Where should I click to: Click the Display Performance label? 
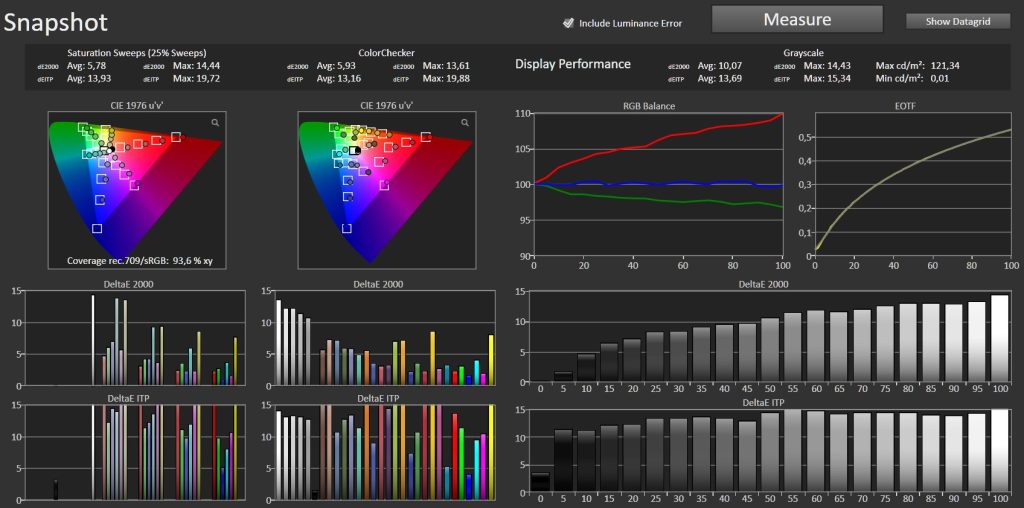click(x=572, y=64)
